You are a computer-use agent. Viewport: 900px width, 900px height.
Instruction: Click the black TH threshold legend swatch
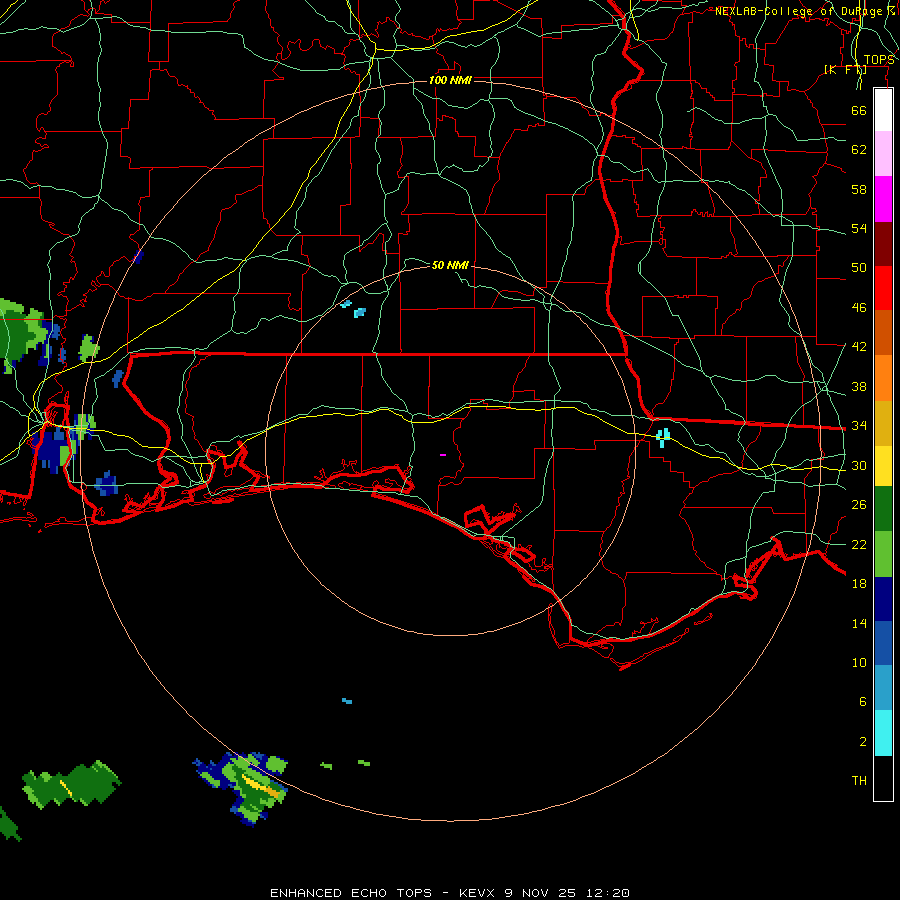tap(883, 778)
